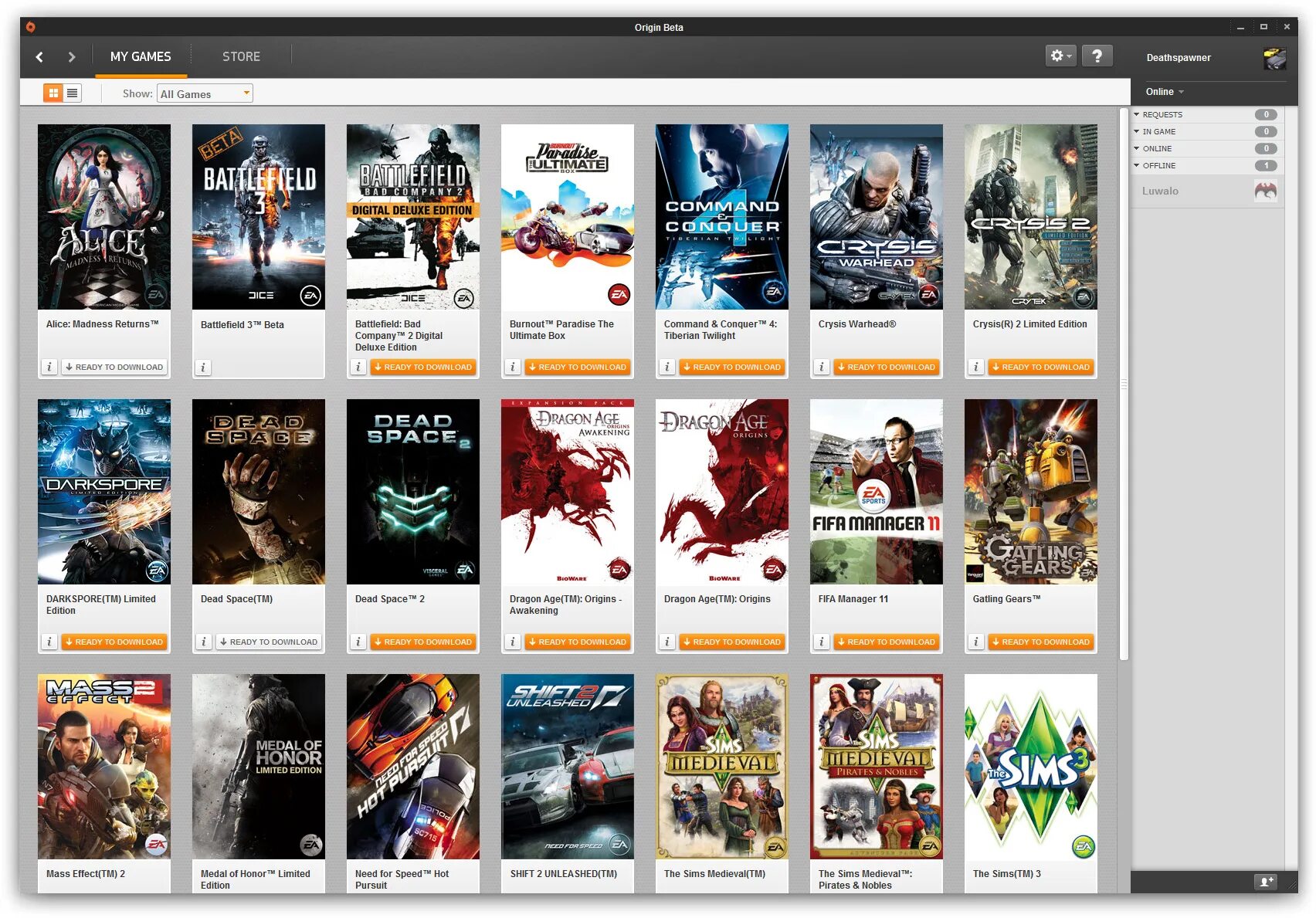Open the Online status dropdown

click(1165, 92)
